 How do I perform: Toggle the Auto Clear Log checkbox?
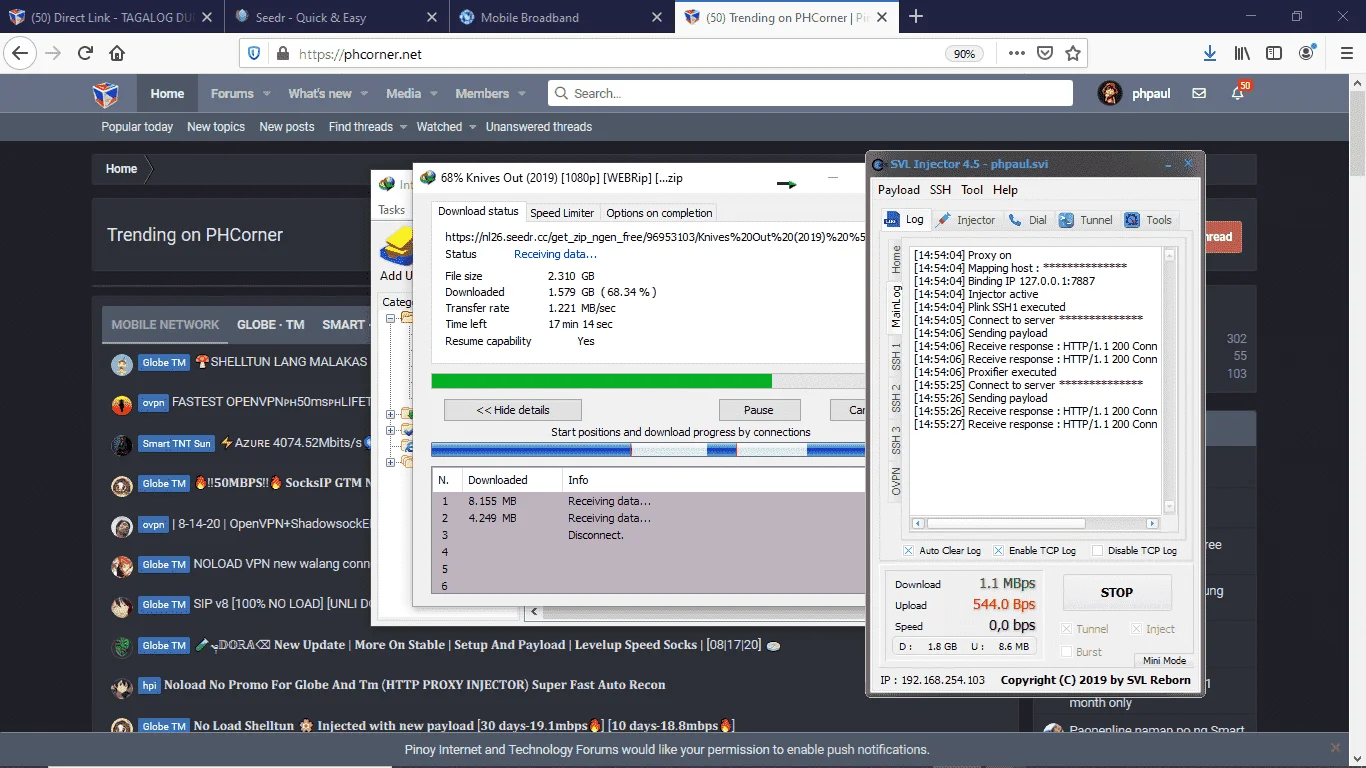(x=908, y=551)
